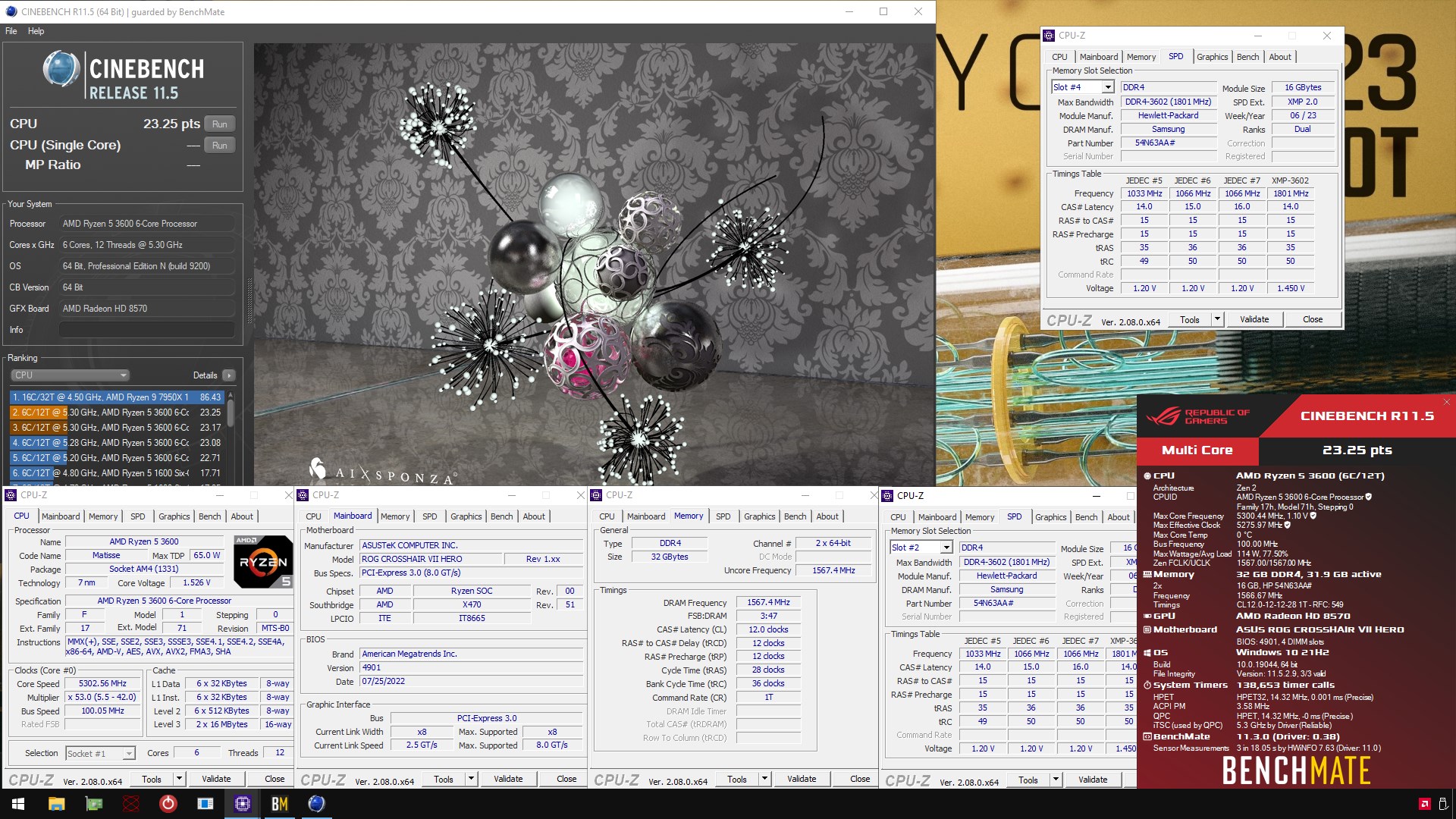Click the Memory section icon in BenchMate panel
1456x819 pixels.
pos(1147,575)
